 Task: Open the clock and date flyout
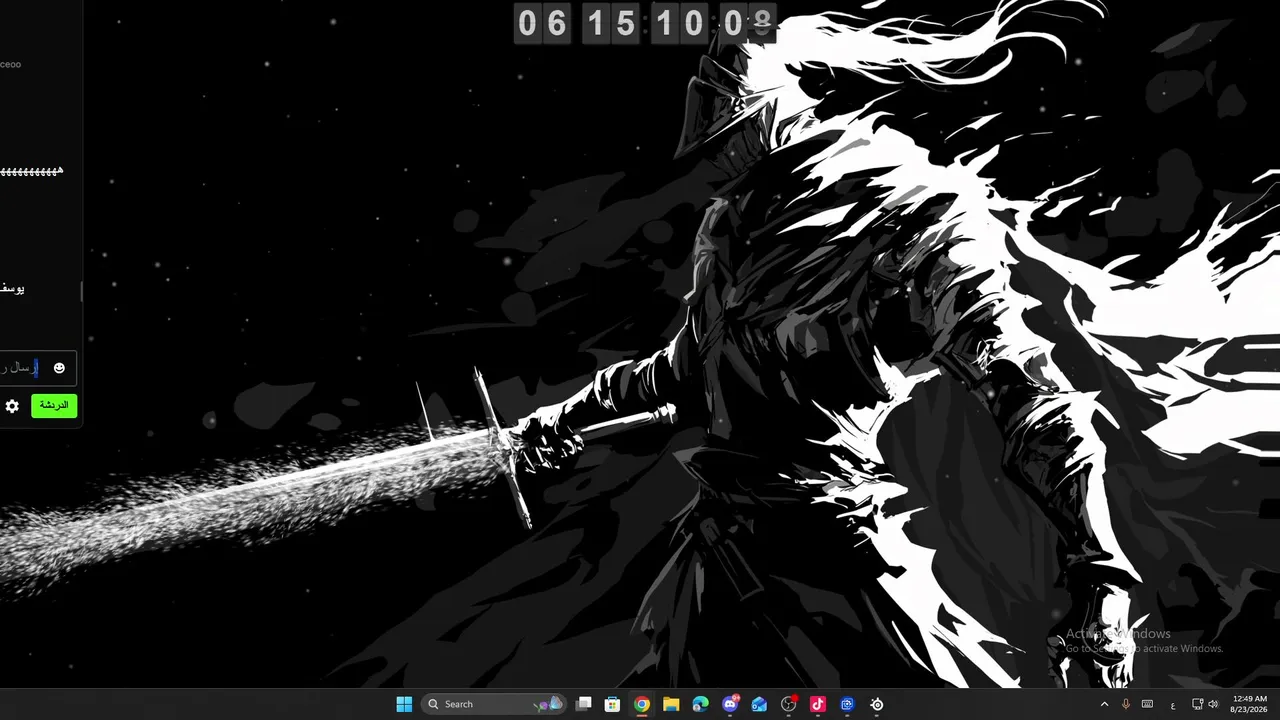(1249, 704)
